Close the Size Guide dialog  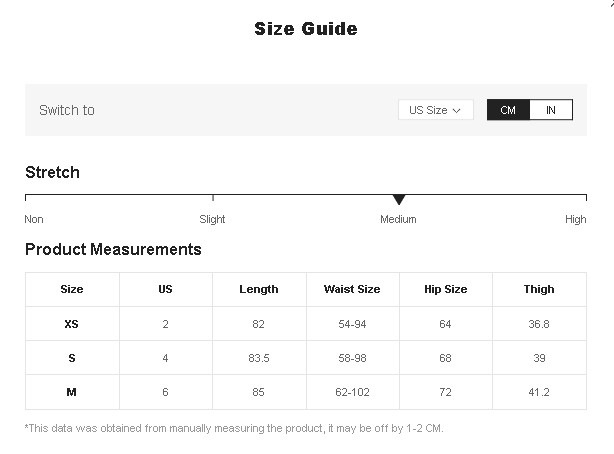click(x=610, y=3)
